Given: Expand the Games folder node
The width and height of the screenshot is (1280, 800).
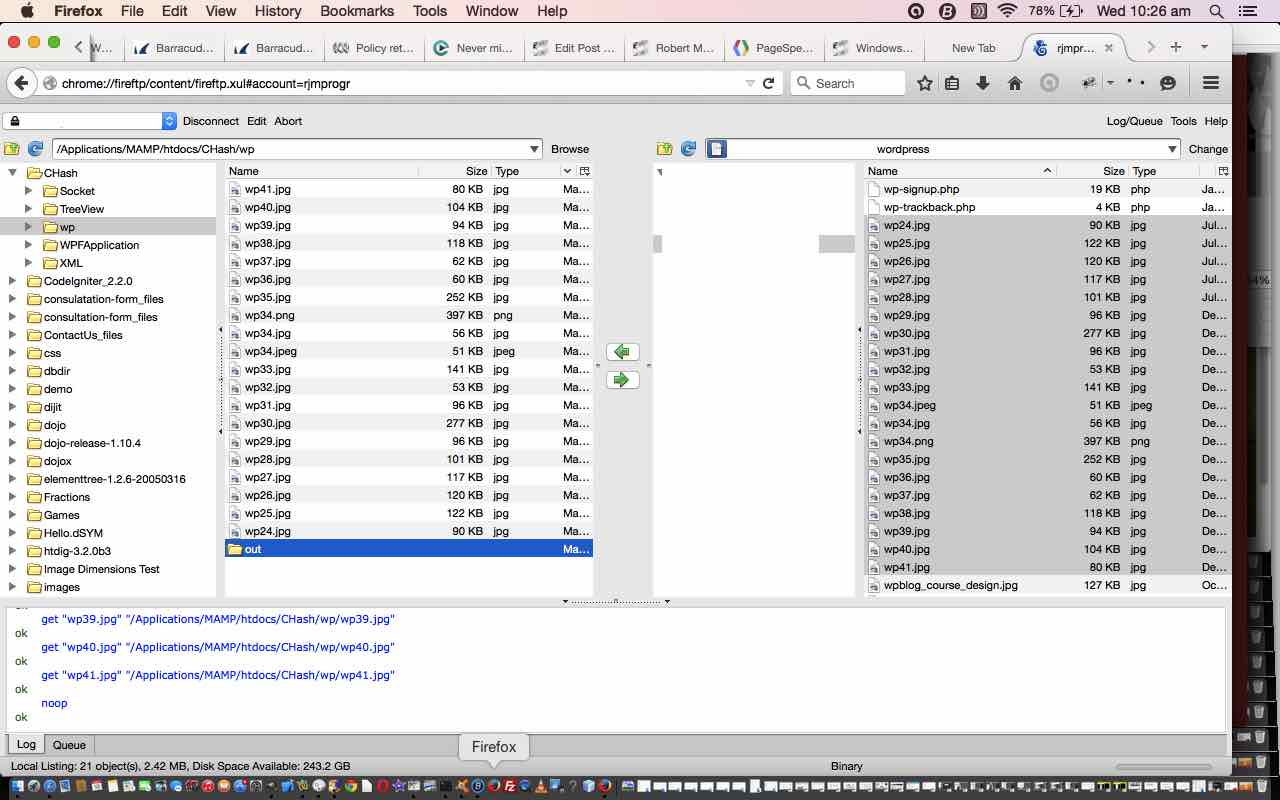Looking at the screenshot, I should click(12, 515).
